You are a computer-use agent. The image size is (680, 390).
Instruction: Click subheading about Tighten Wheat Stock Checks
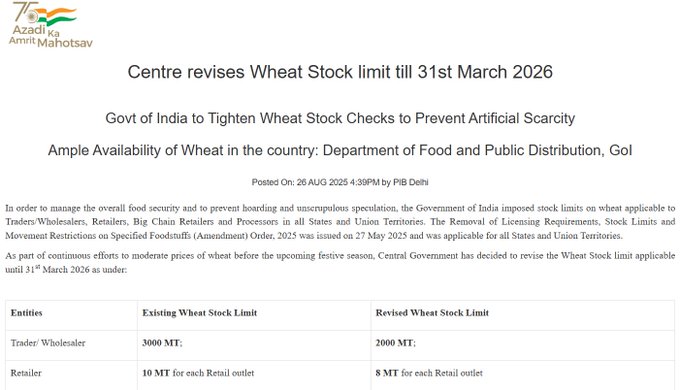pos(340,118)
